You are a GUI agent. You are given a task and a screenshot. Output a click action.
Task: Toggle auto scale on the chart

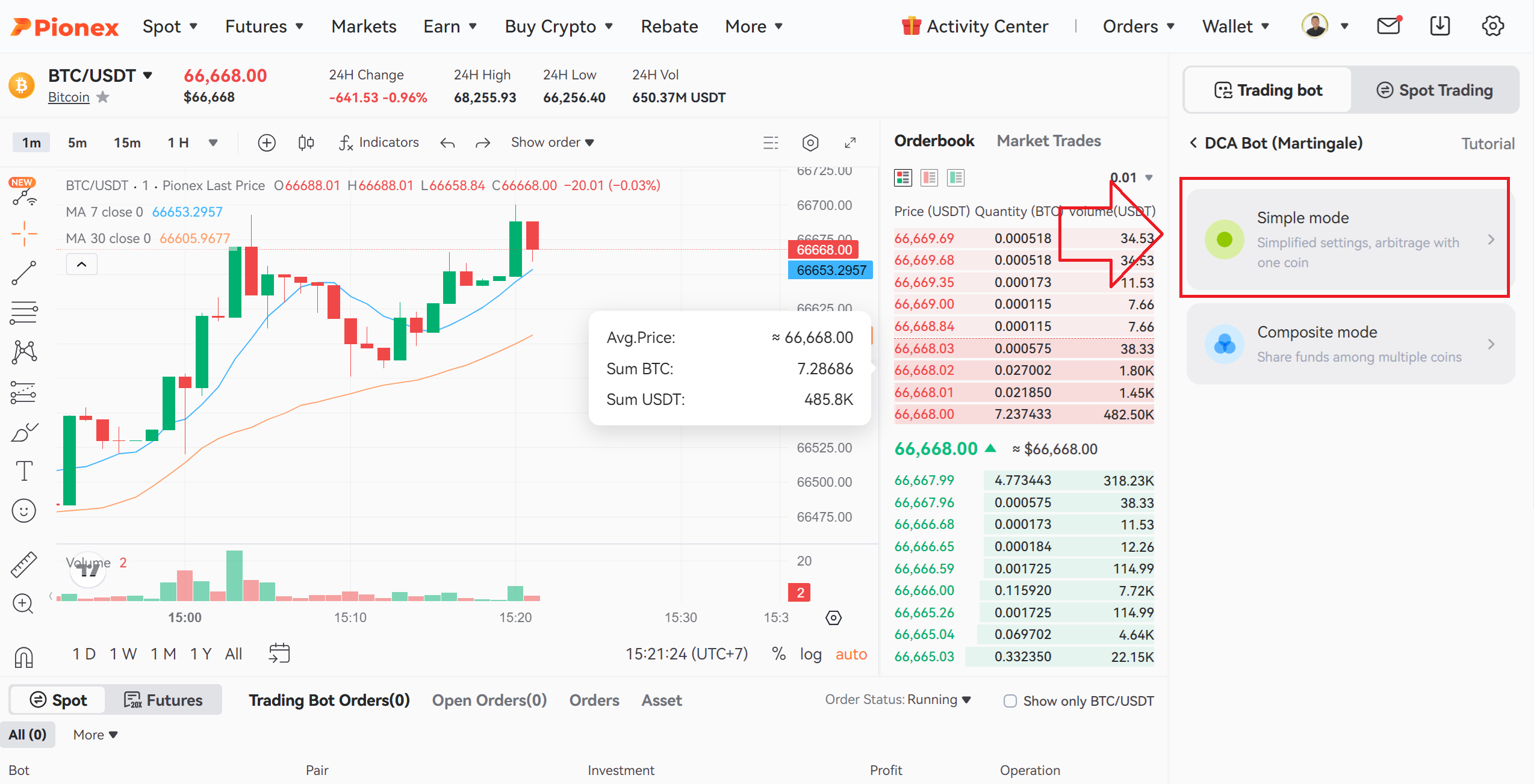pyautogui.click(x=851, y=655)
